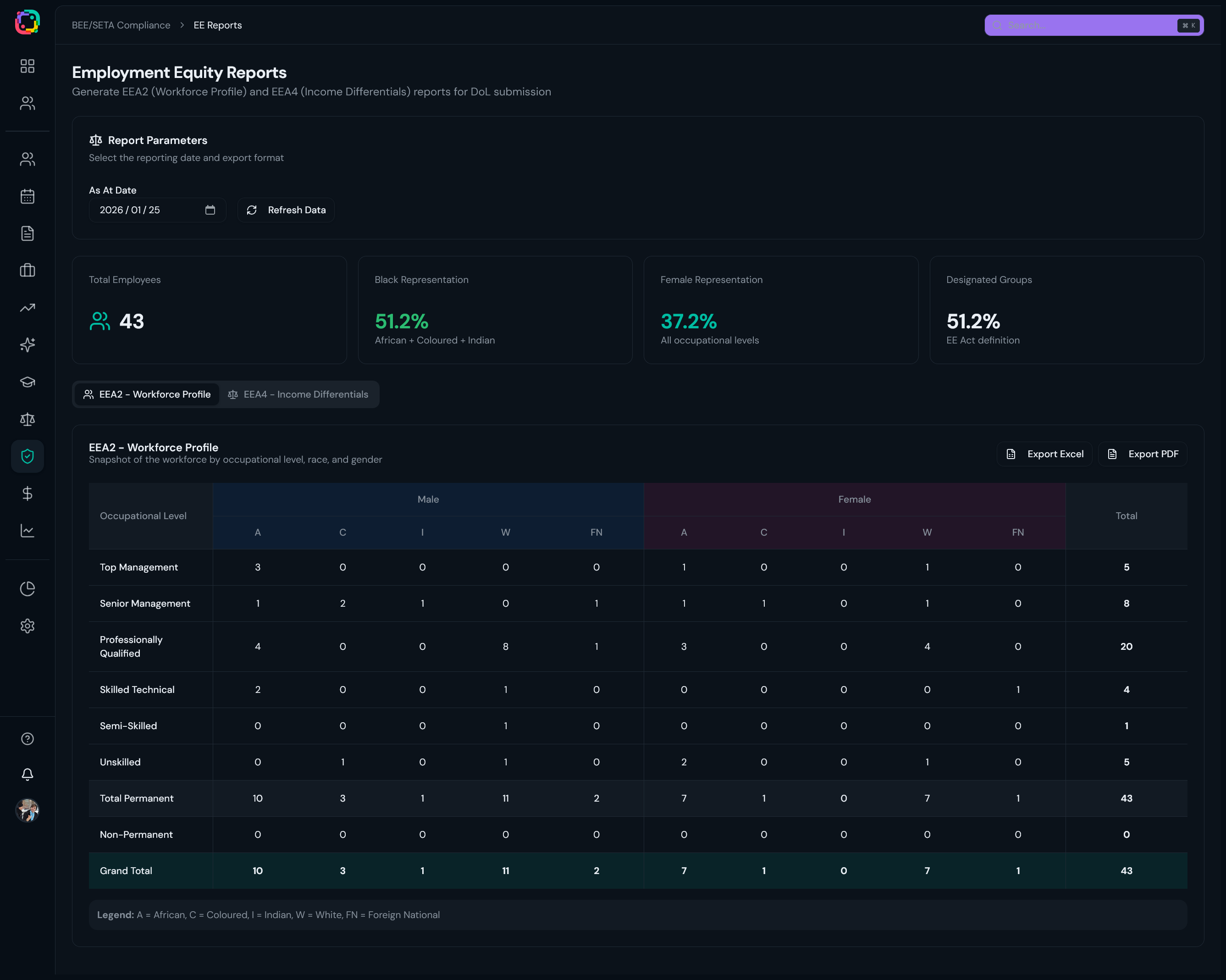Click the notification bell icon
The image size is (1226, 980).
click(x=28, y=774)
